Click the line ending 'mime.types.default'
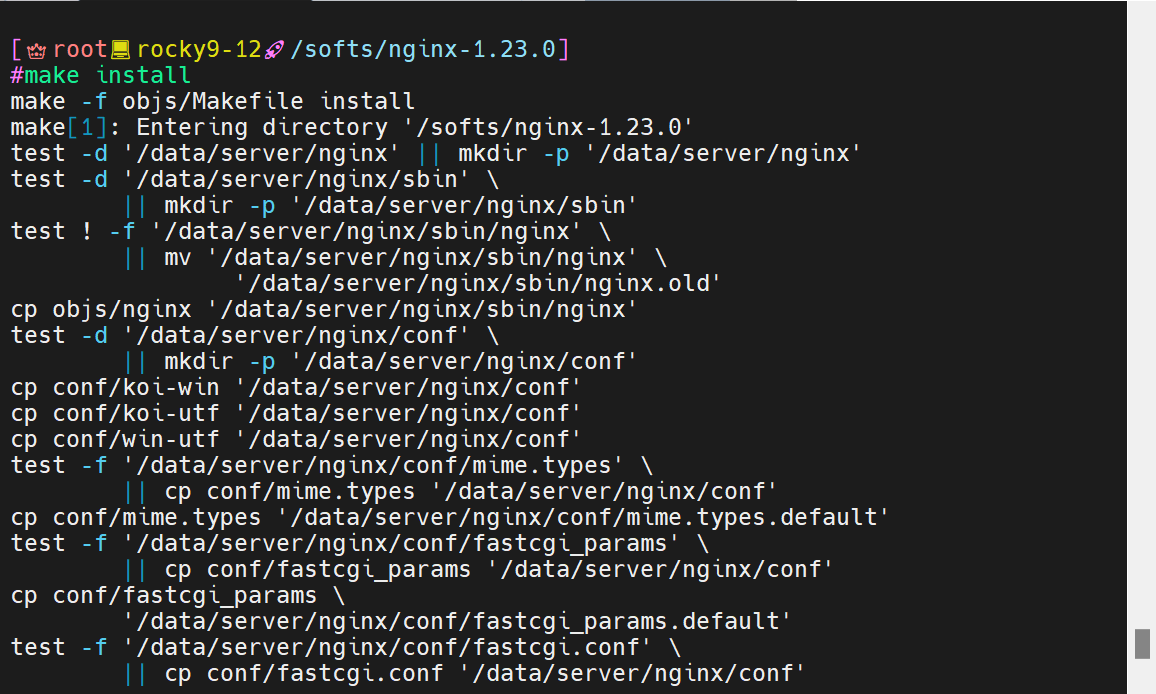 pyautogui.click(x=450, y=517)
